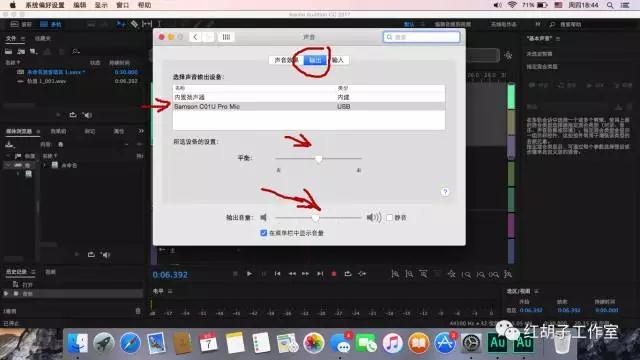Image resolution: width=640 pixels, height=360 pixels.
Task: Open 文件 panel menu icon
Action: [23, 38]
